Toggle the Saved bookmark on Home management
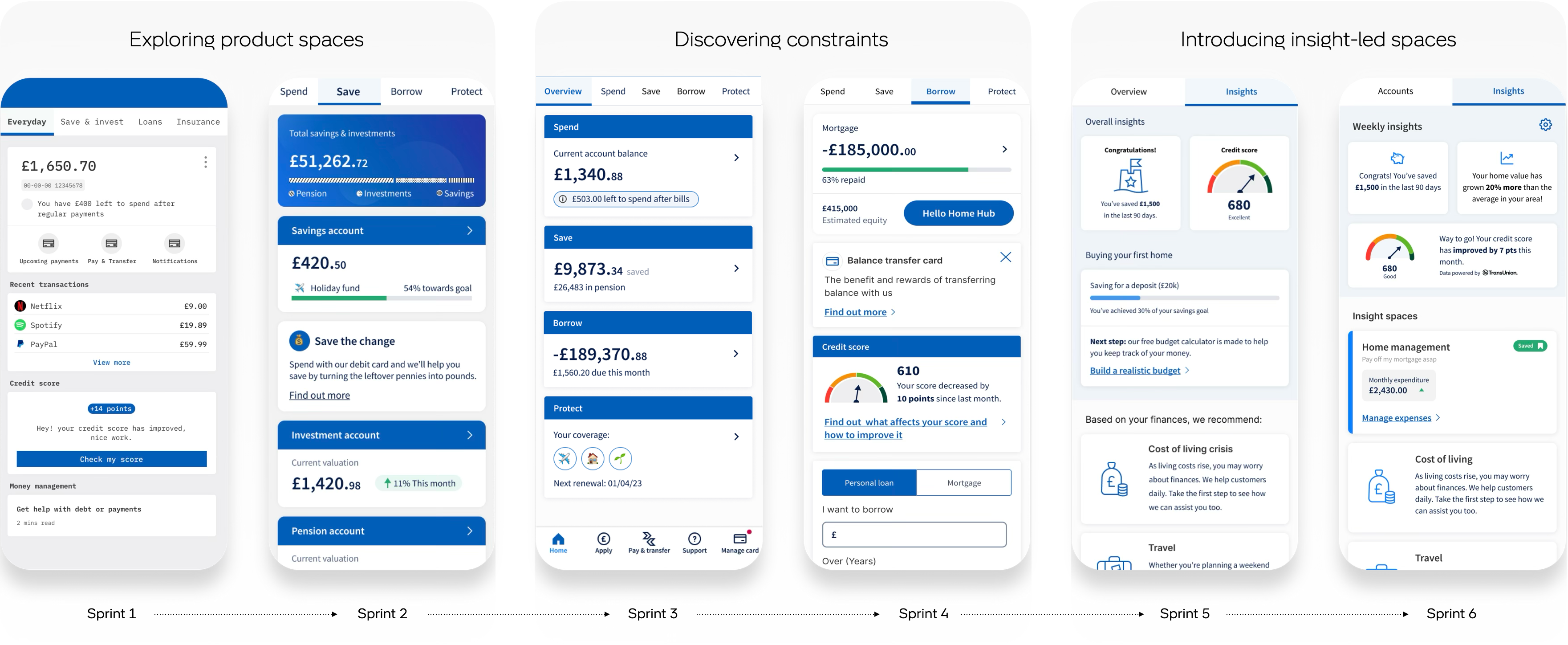The width and height of the screenshot is (1568, 645). [1530, 346]
